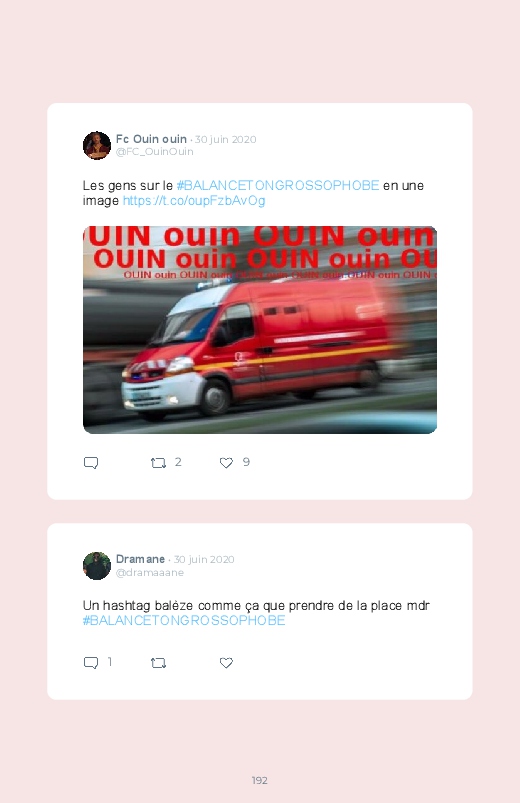Screen dimensions: 520x803
Task: Click the retweet icon on Dramane's tweet
Action: (158, 663)
